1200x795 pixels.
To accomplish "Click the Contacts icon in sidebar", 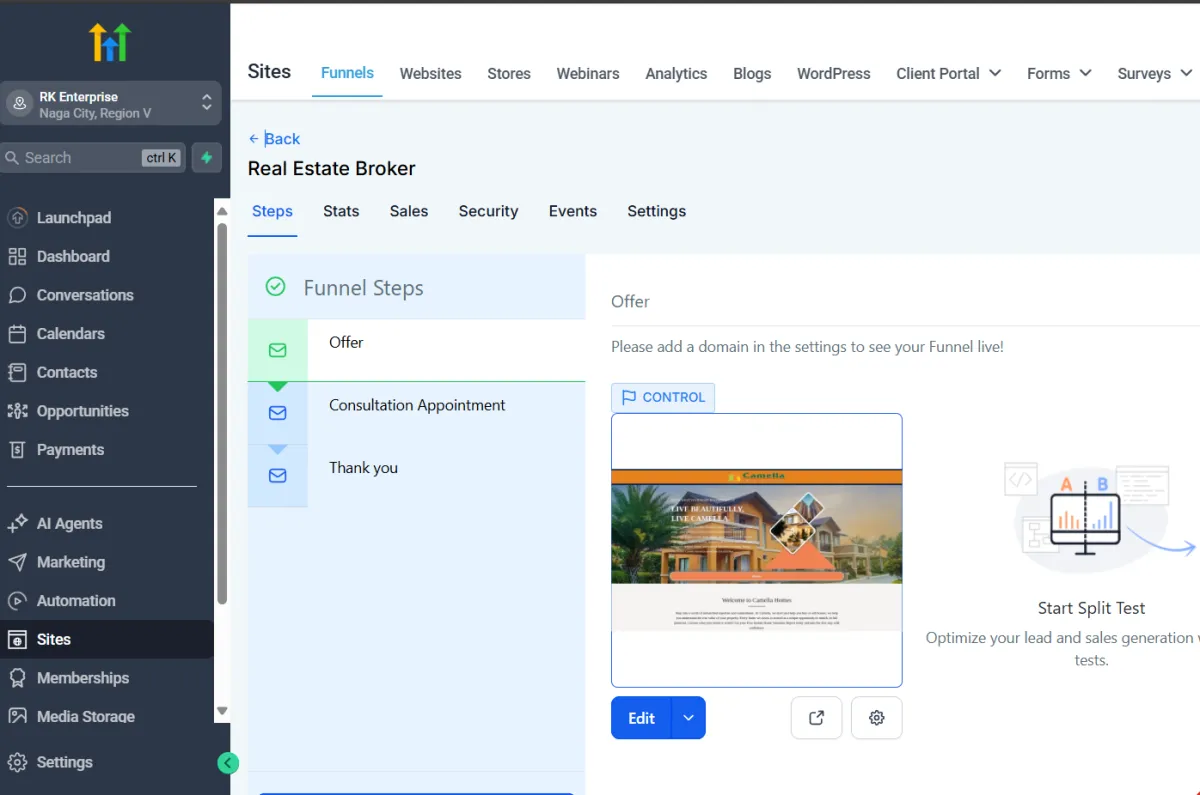I will pyautogui.click(x=17, y=372).
